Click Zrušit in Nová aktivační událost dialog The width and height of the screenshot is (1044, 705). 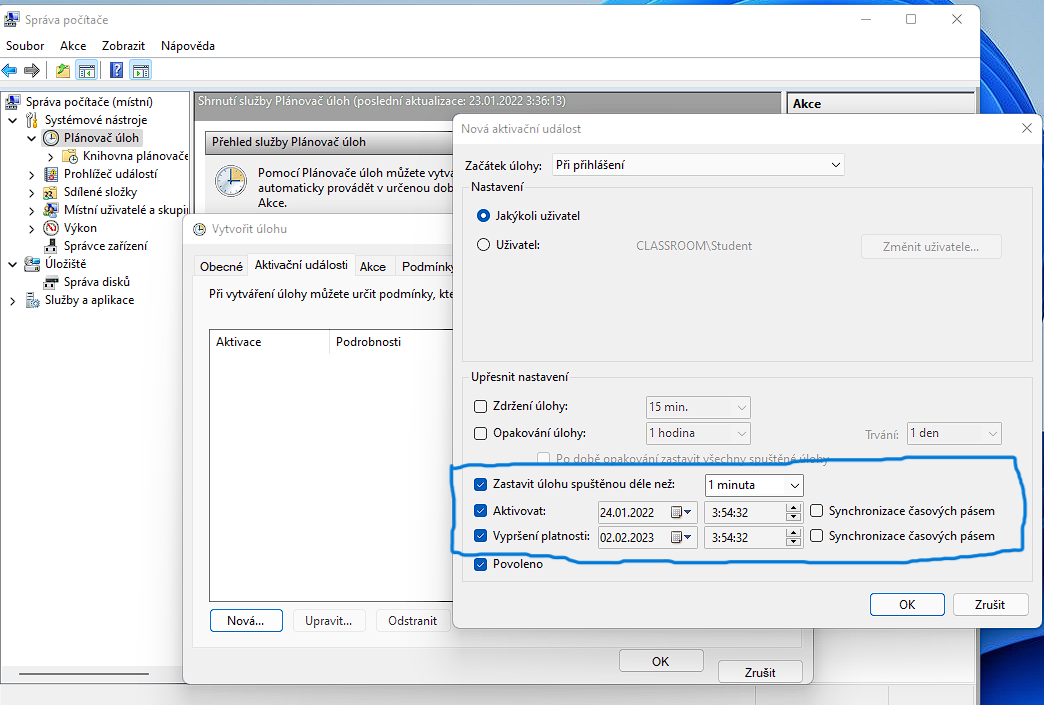click(990, 604)
